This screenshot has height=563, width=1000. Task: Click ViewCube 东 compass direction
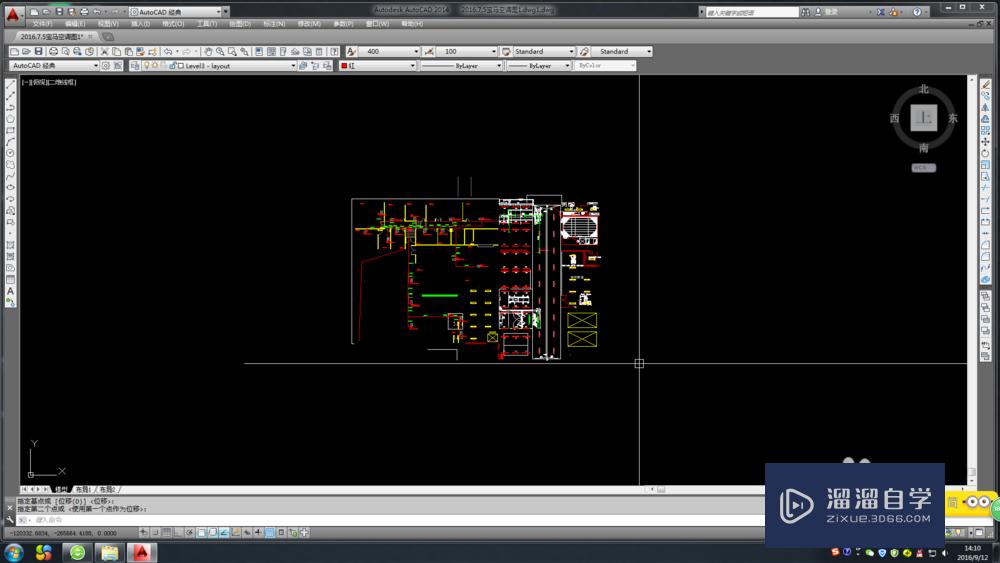coord(953,118)
